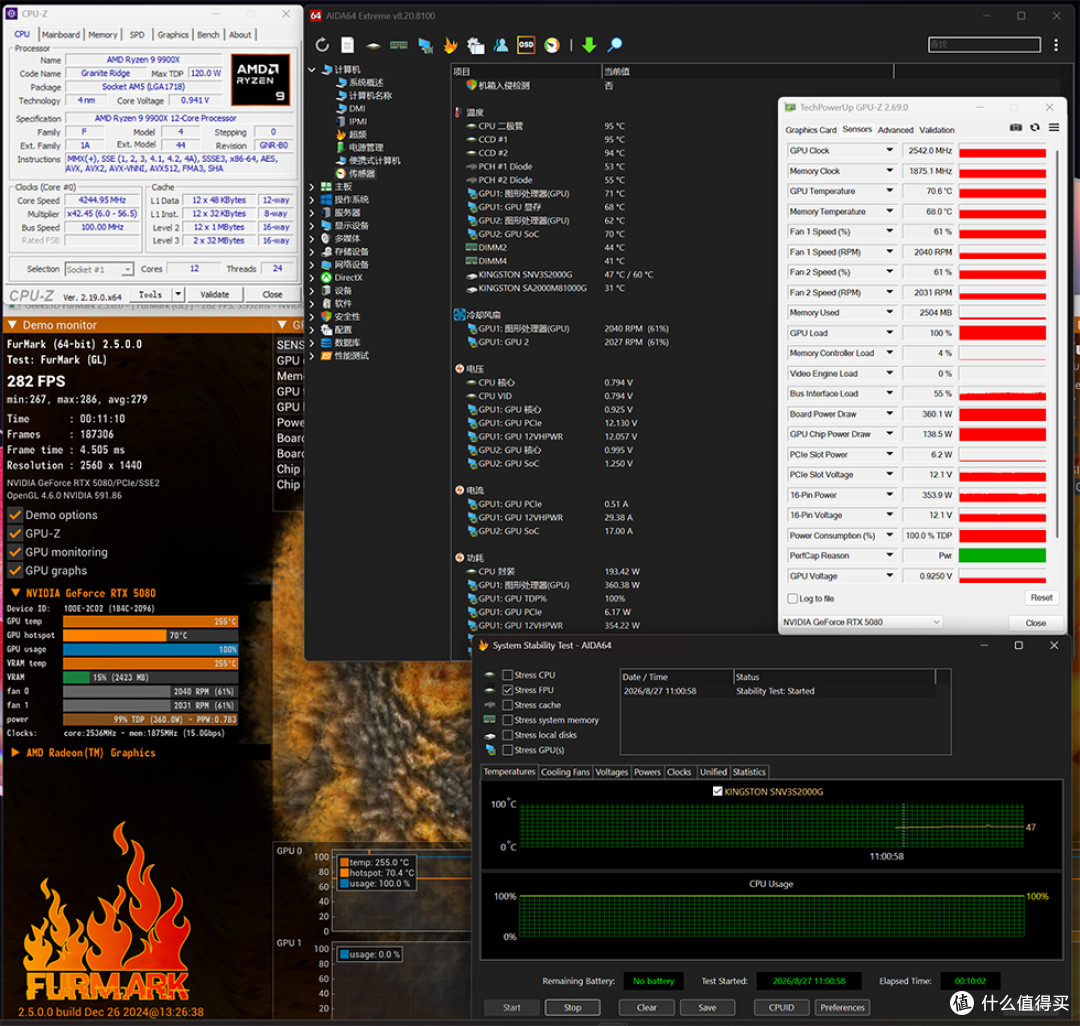This screenshot has width=1080, height=1026.
Task: Click the monitor diagnostics icon in AIDA64 toolbar
Action: click(425, 45)
